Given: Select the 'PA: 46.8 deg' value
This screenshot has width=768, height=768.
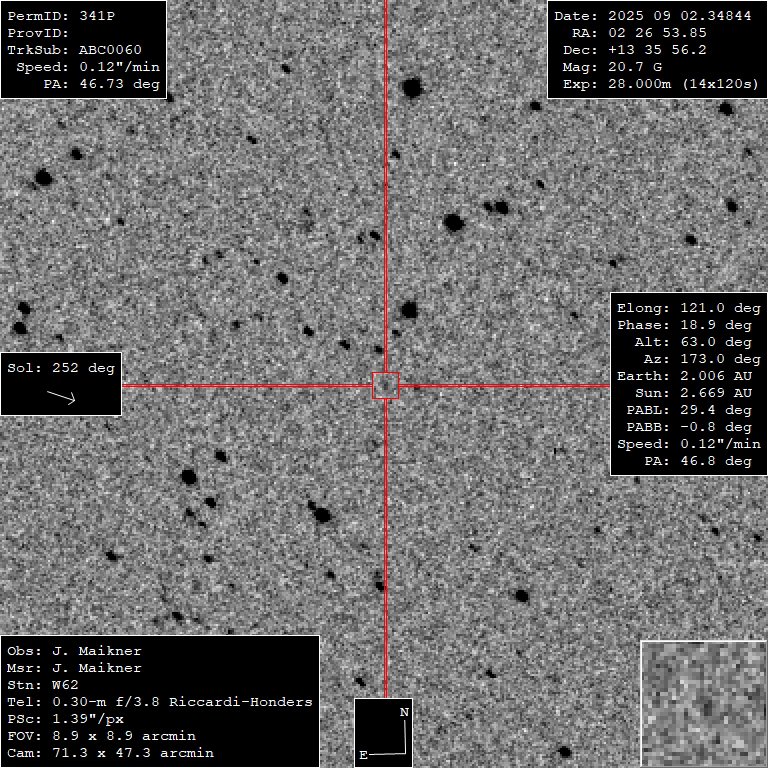Looking at the screenshot, I should pos(698,461).
